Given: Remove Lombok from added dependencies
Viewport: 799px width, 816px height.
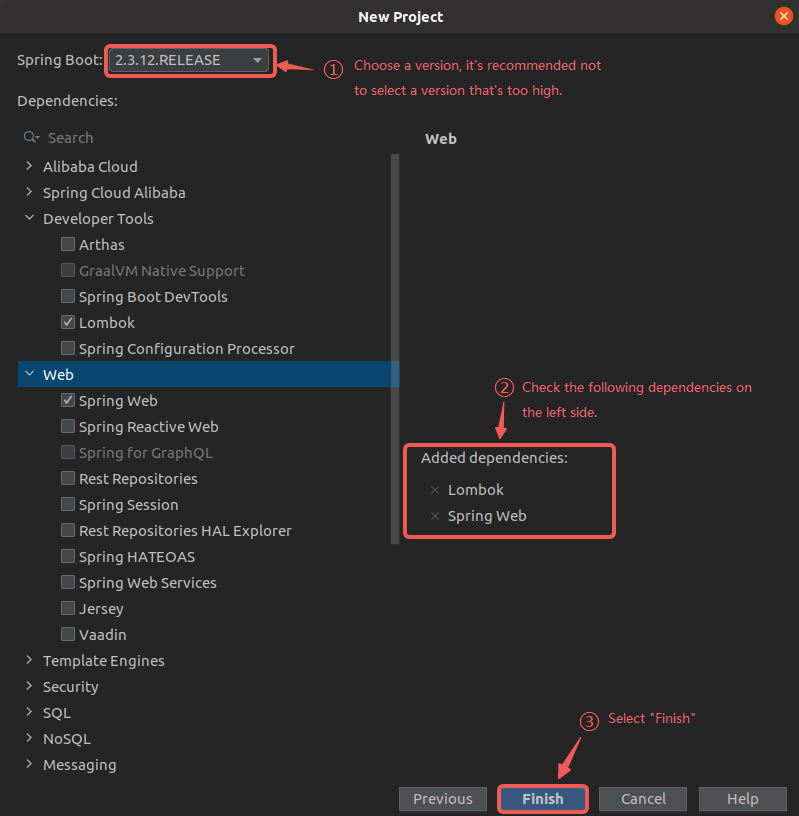Looking at the screenshot, I should pos(434,490).
